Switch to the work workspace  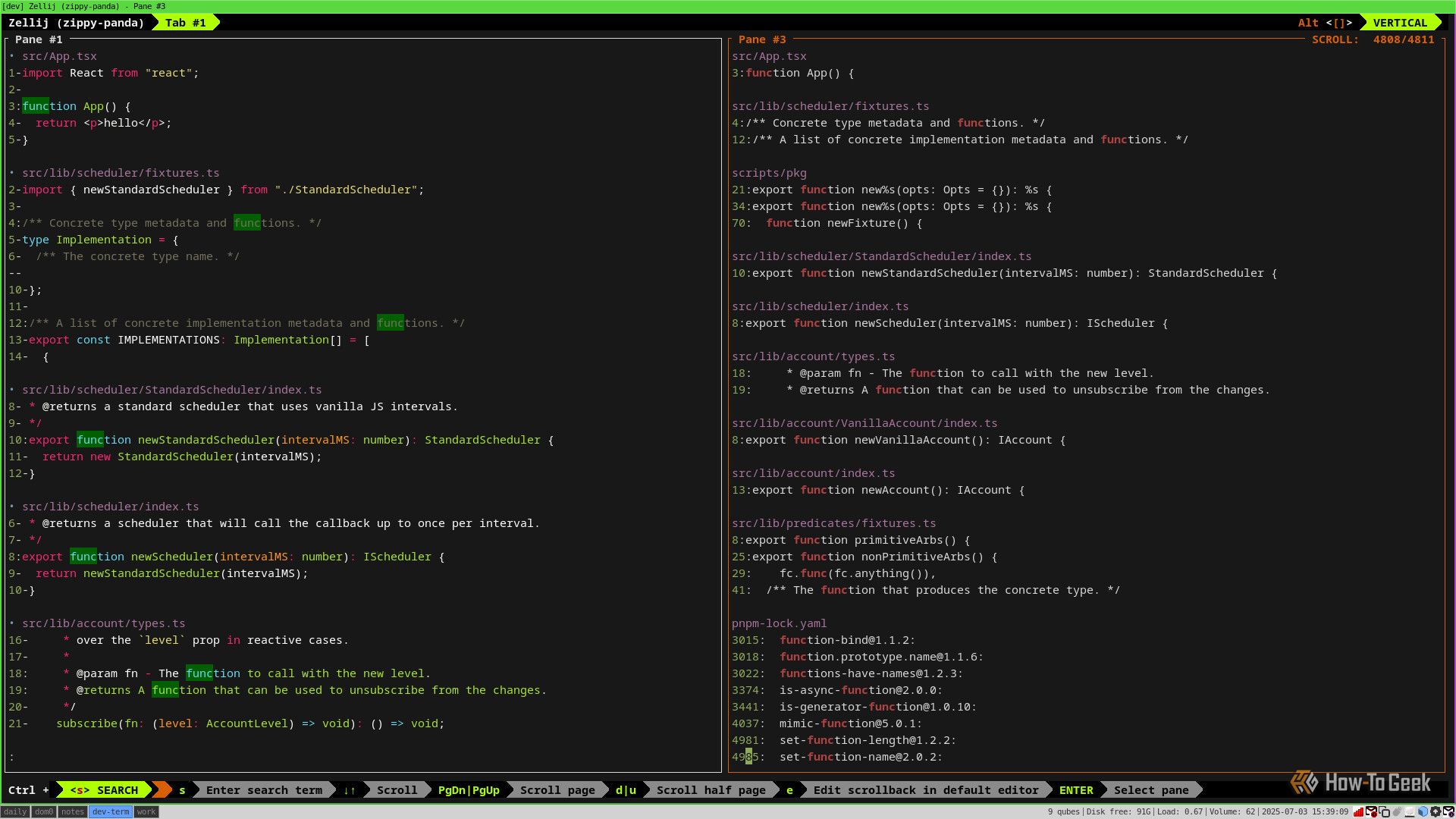coord(146,811)
